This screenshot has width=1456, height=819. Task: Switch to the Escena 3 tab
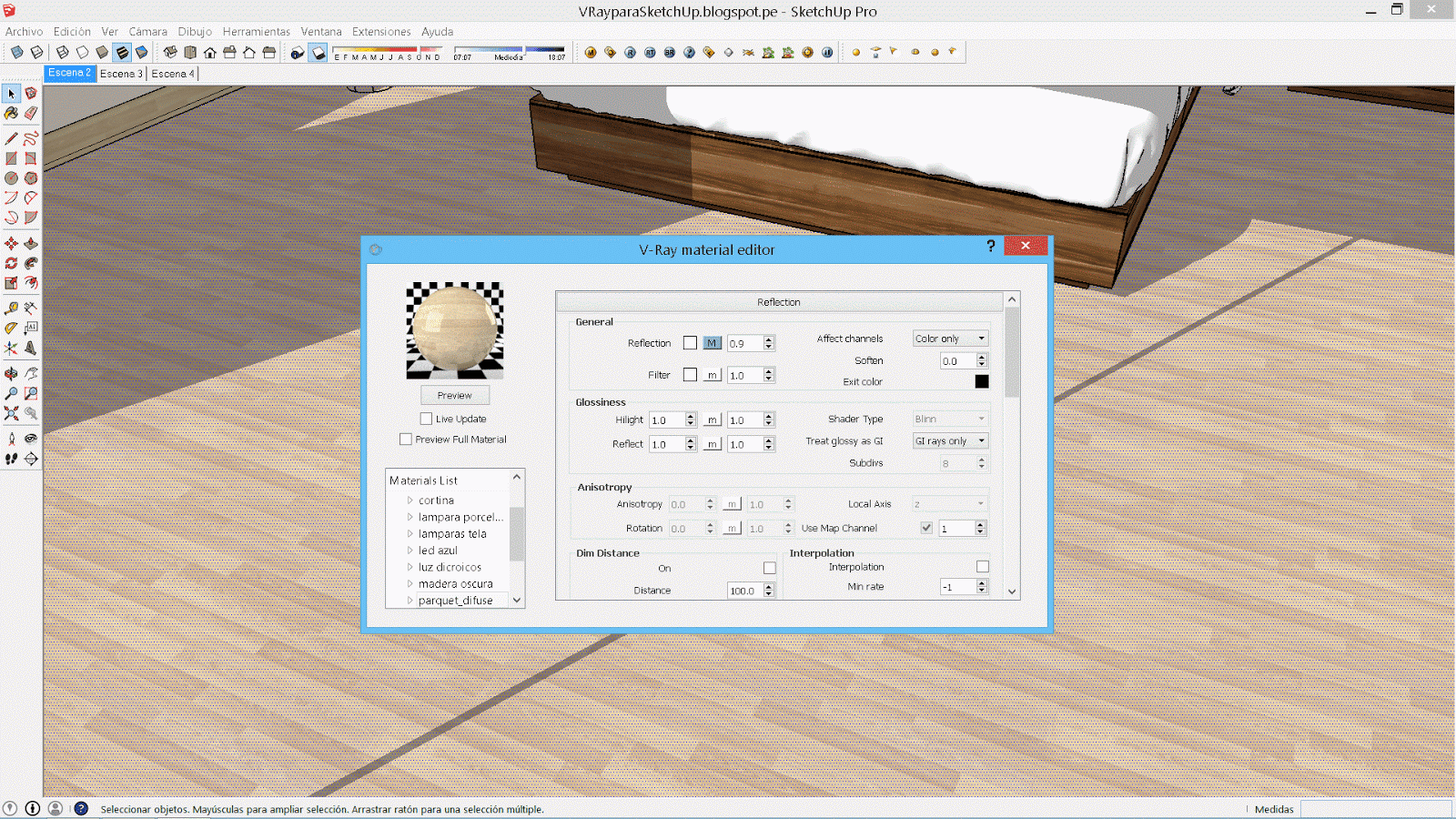[121, 73]
